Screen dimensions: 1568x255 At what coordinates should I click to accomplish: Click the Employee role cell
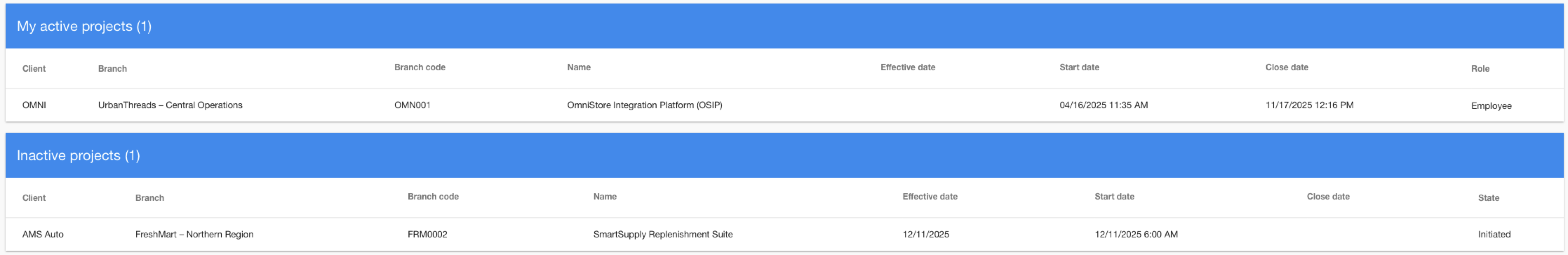[1491, 105]
